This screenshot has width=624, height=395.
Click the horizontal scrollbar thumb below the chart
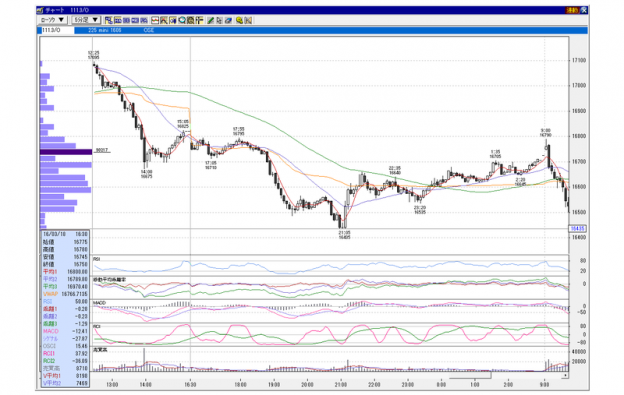pyautogui.click(x=470, y=375)
